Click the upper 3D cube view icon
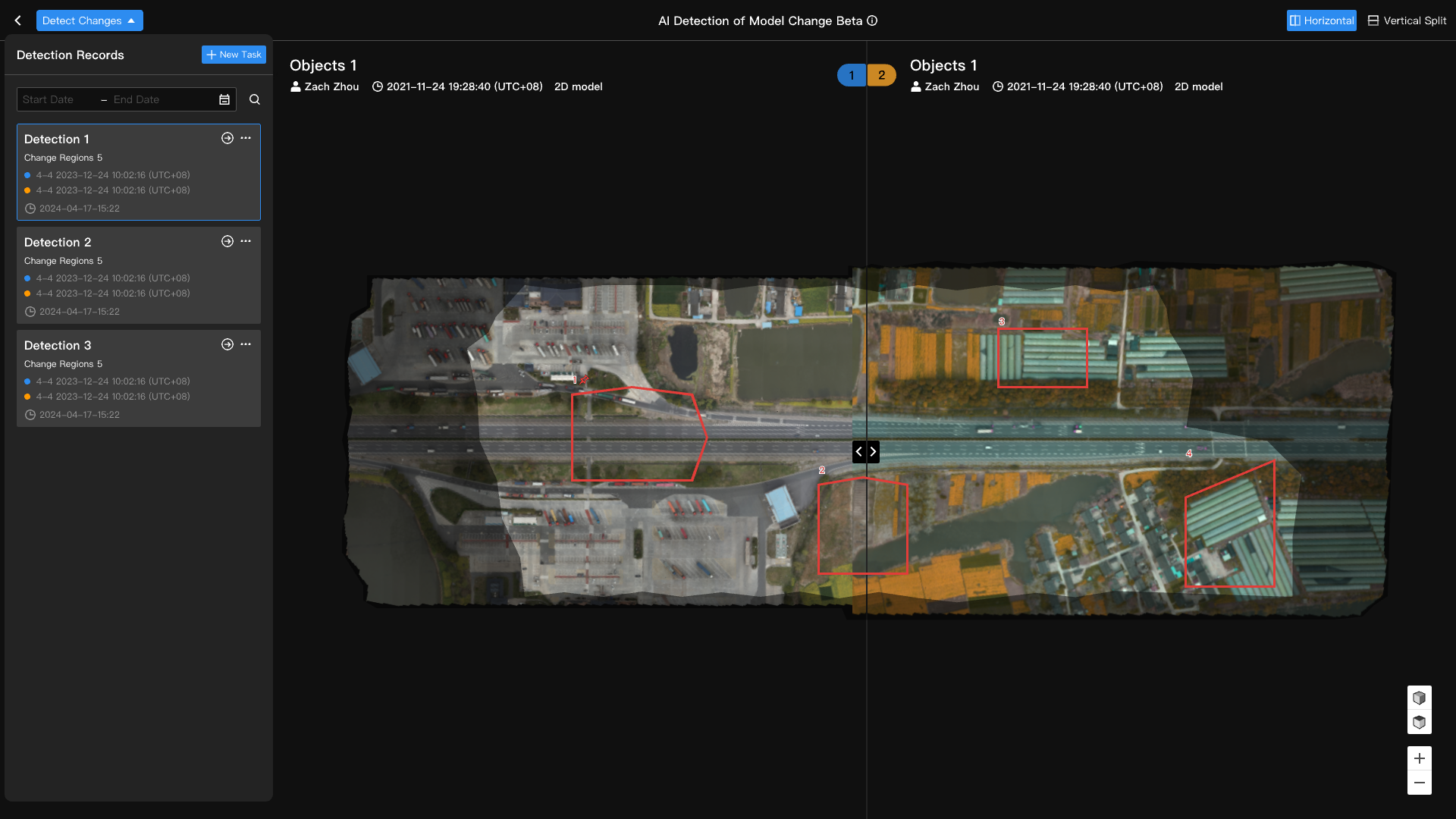The width and height of the screenshot is (1456, 819). pos(1420,698)
